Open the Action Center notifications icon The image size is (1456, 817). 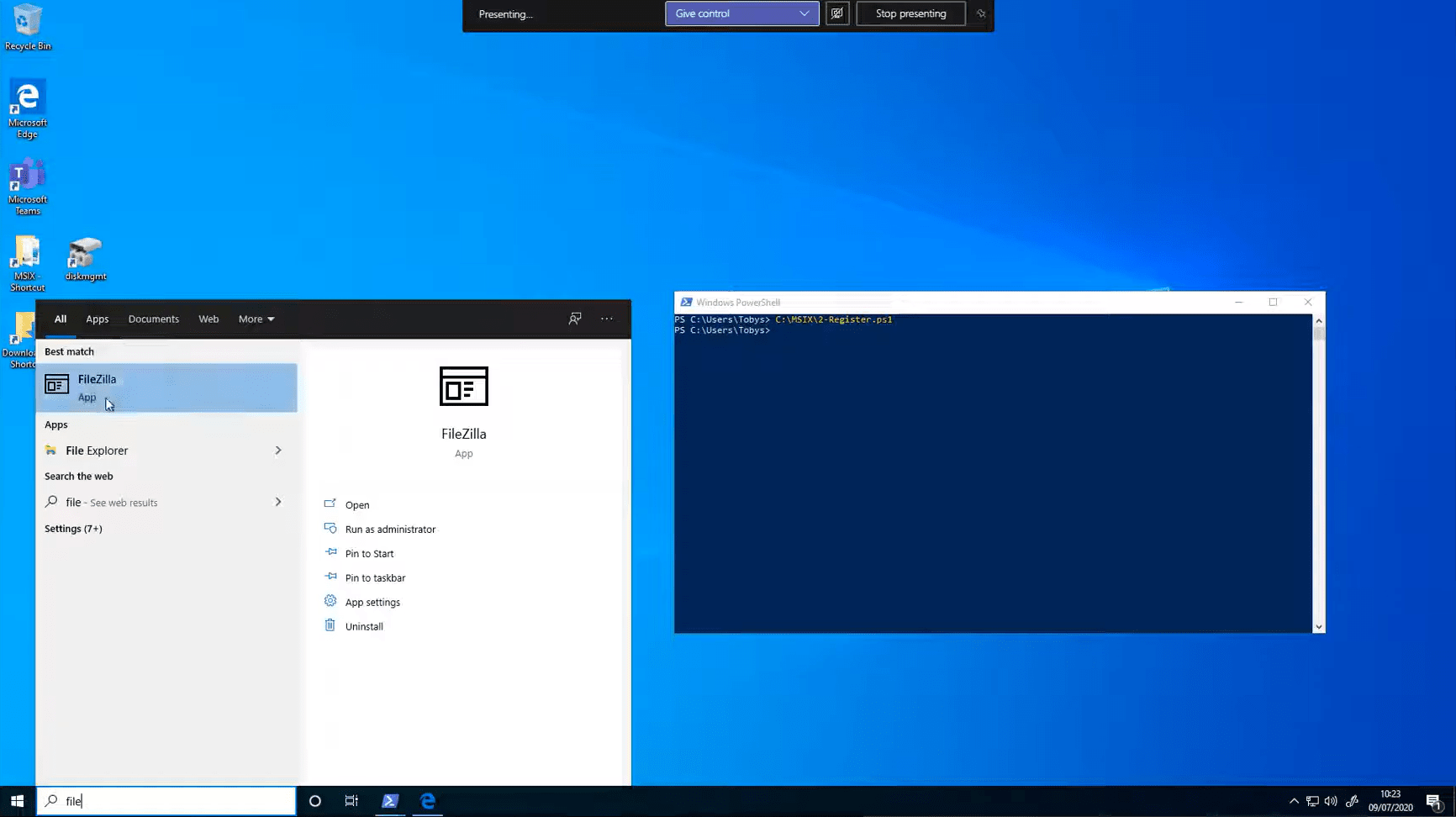click(1435, 801)
